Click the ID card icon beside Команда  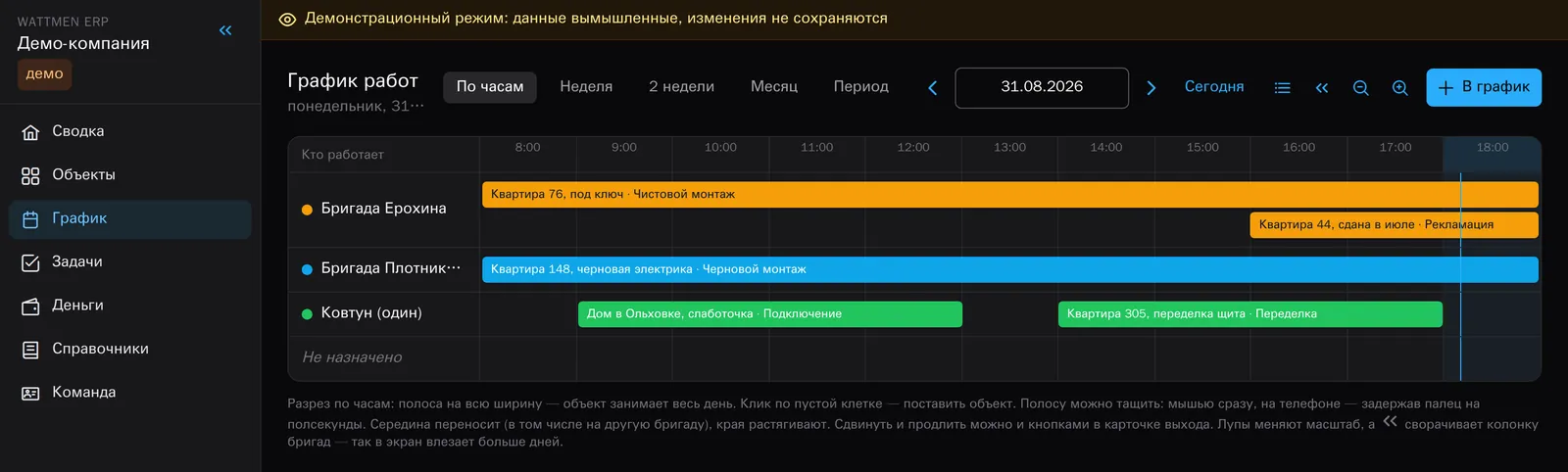pyautogui.click(x=30, y=393)
